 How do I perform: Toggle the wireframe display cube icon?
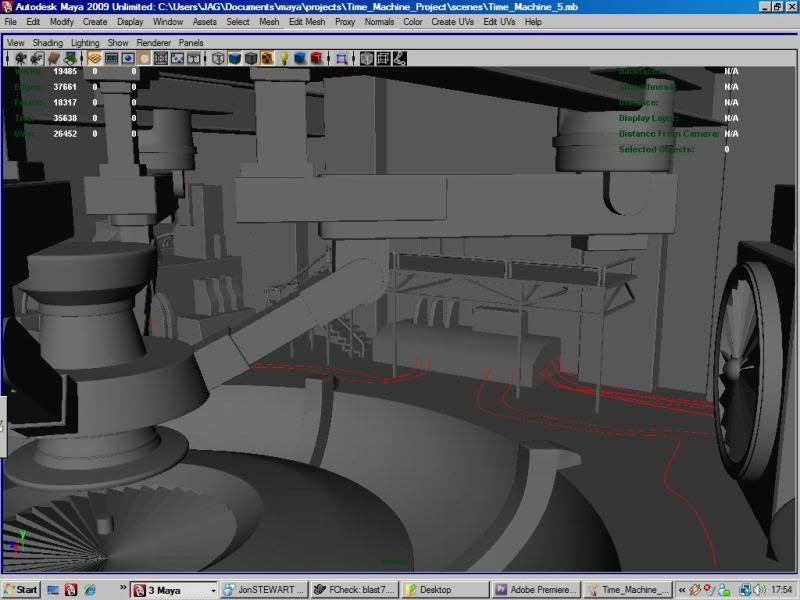pyautogui.click(x=219, y=58)
